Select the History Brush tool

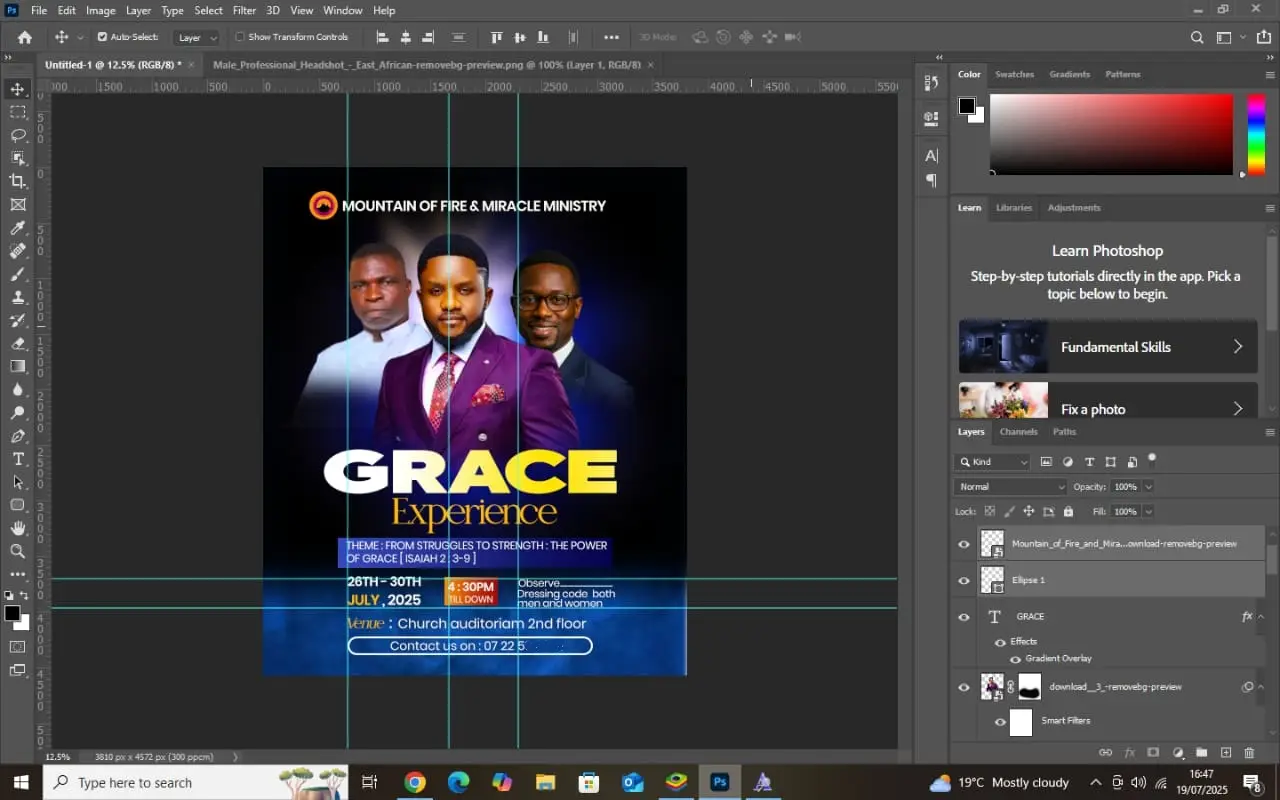point(18,320)
